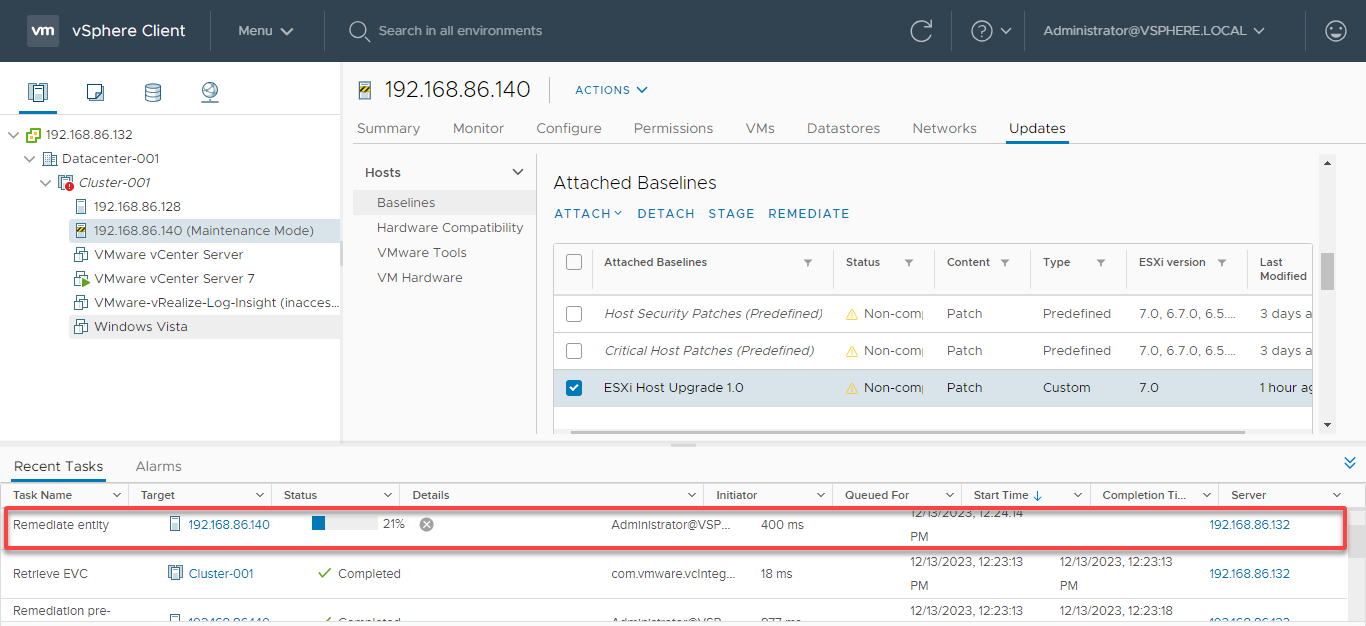This screenshot has width=1366, height=626.
Task: Click in the Search in all environments field
Action: [460, 31]
